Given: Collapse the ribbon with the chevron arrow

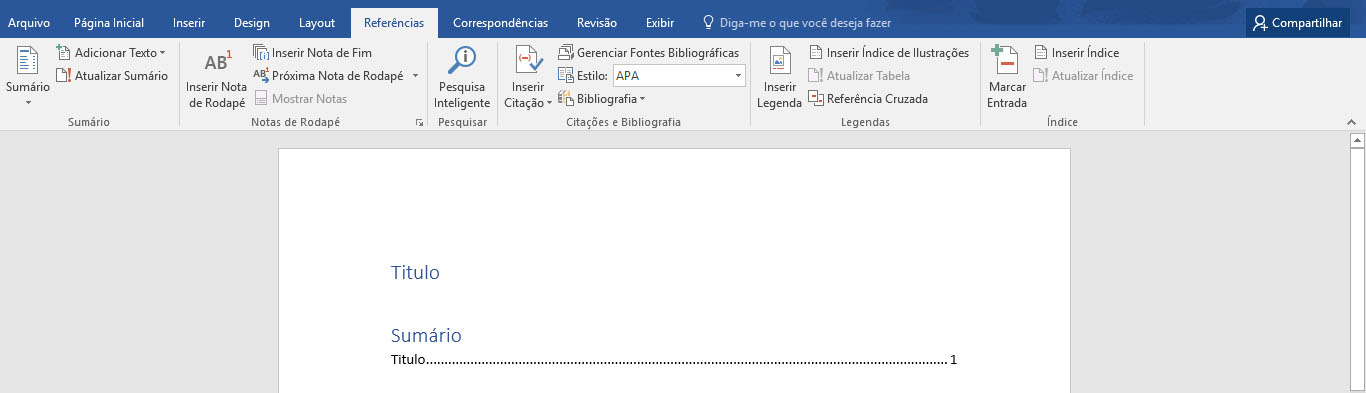Looking at the screenshot, I should tap(1352, 122).
